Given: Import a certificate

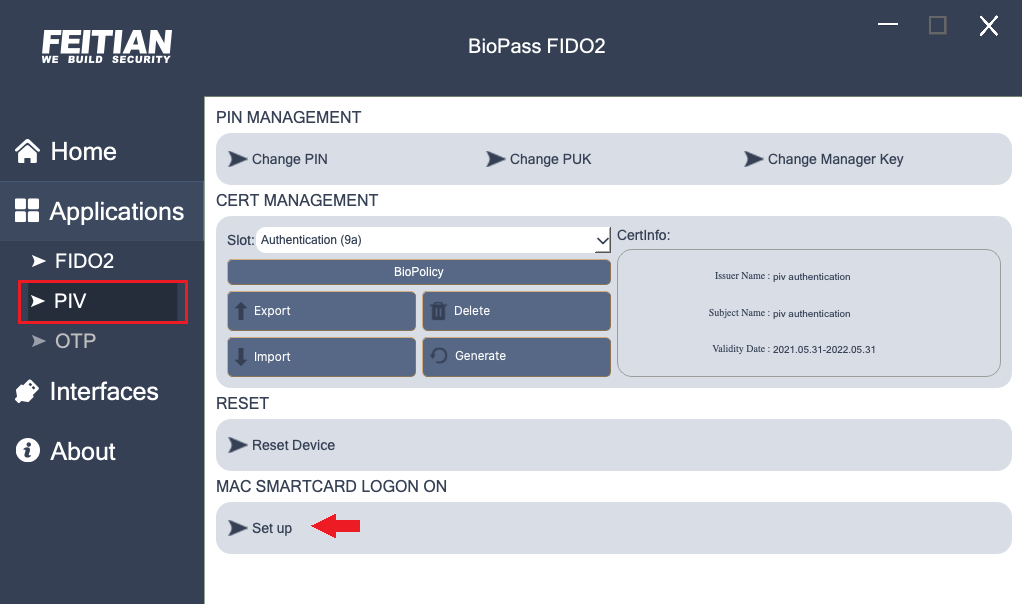Looking at the screenshot, I should pos(321,357).
